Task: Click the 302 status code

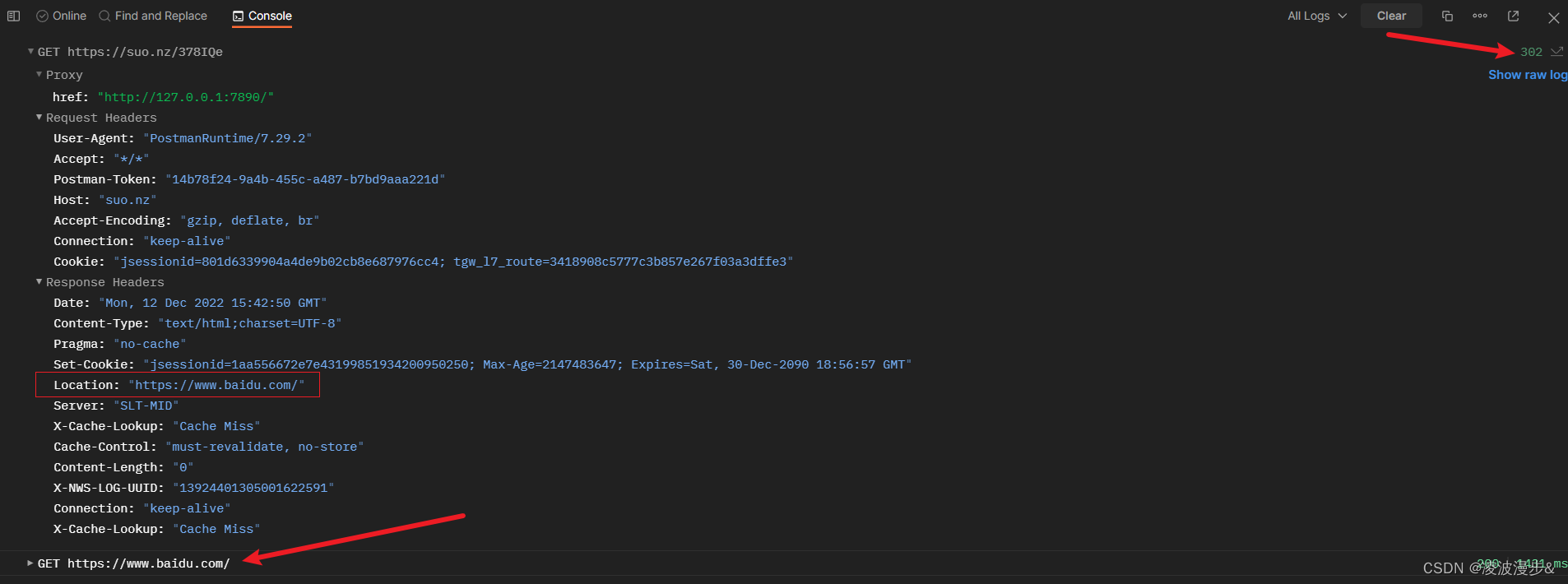Action: tap(1531, 52)
